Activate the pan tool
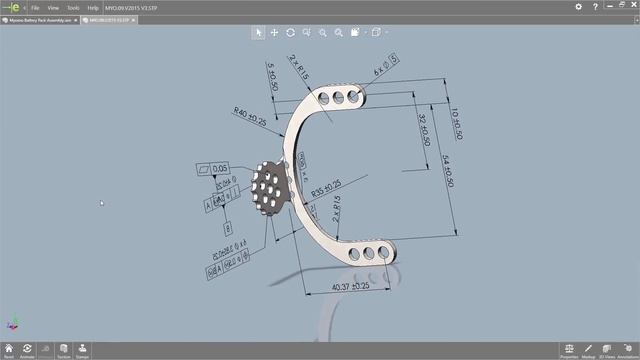The image size is (640, 360). click(274, 33)
